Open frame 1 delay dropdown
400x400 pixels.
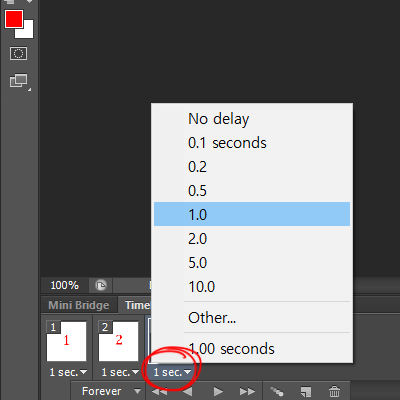[x=68, y=372]
